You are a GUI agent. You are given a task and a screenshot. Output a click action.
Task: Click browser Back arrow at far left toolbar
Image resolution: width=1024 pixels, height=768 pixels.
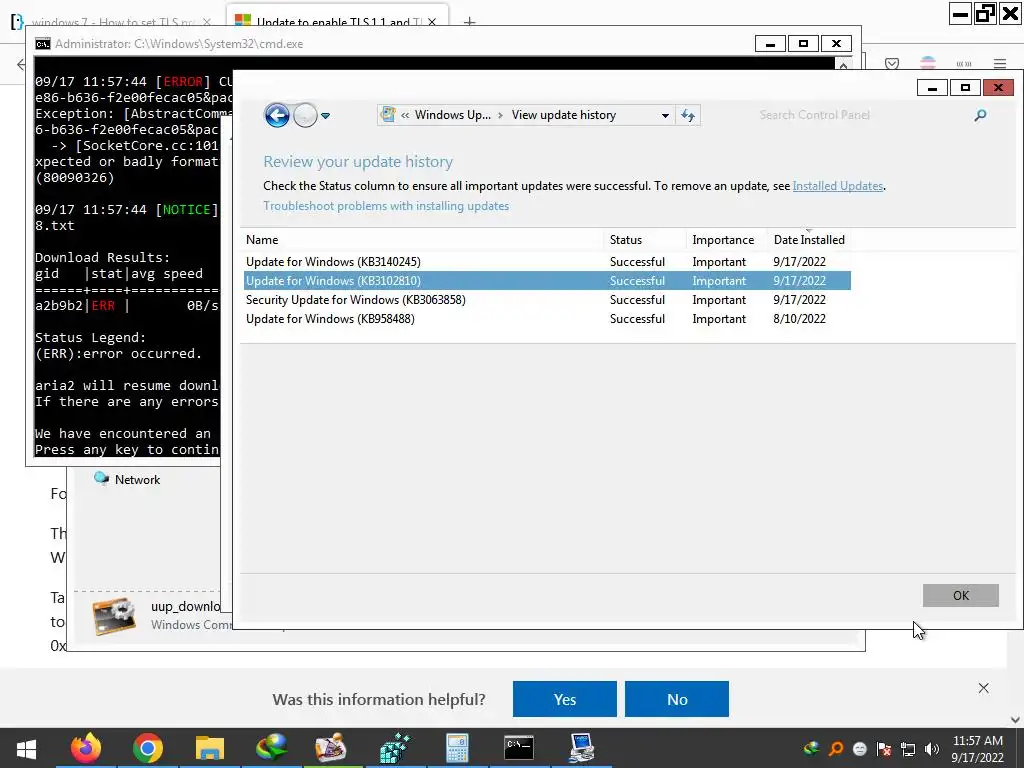(22, 64)
